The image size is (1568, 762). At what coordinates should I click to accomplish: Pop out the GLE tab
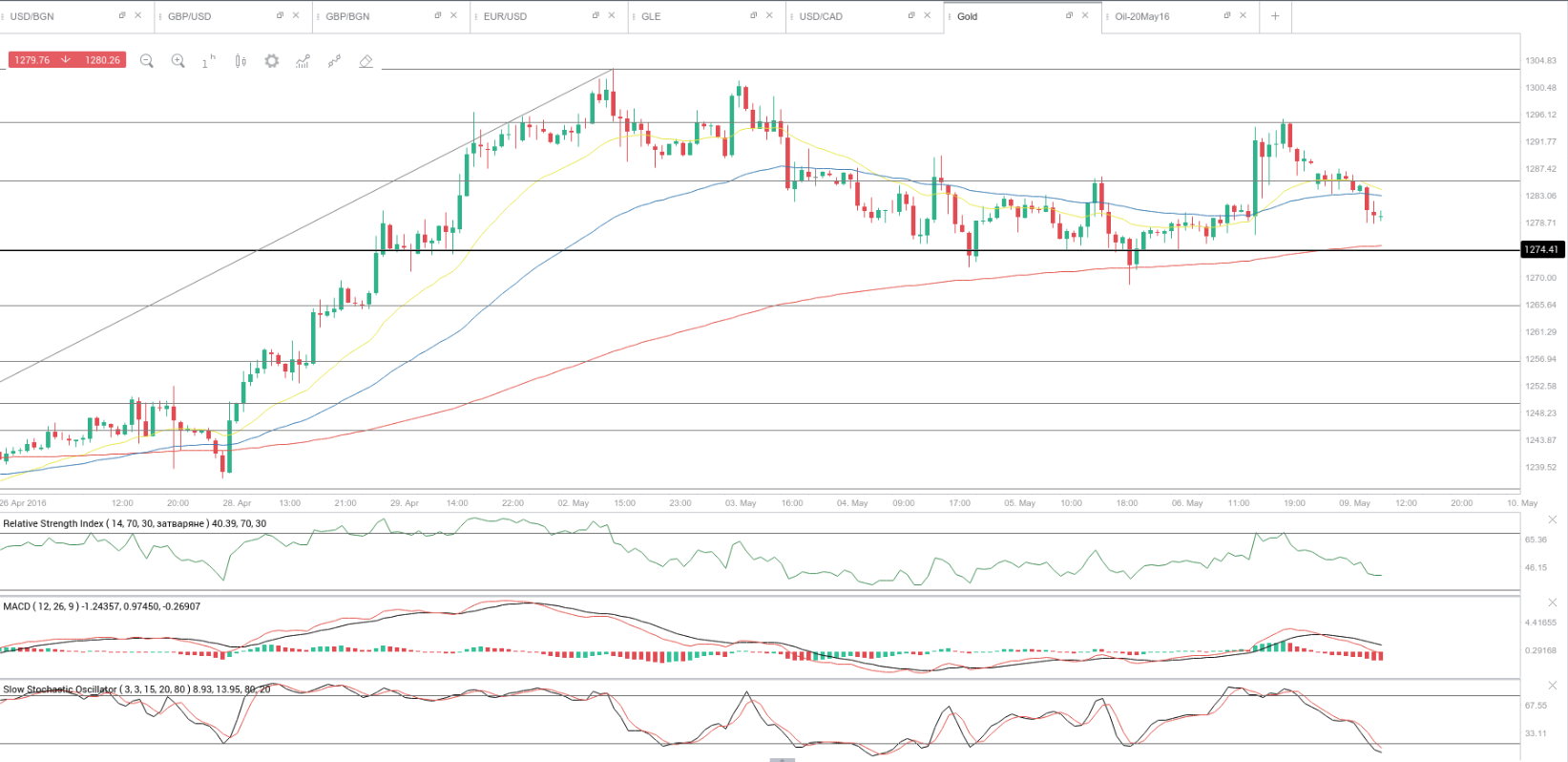753,16
